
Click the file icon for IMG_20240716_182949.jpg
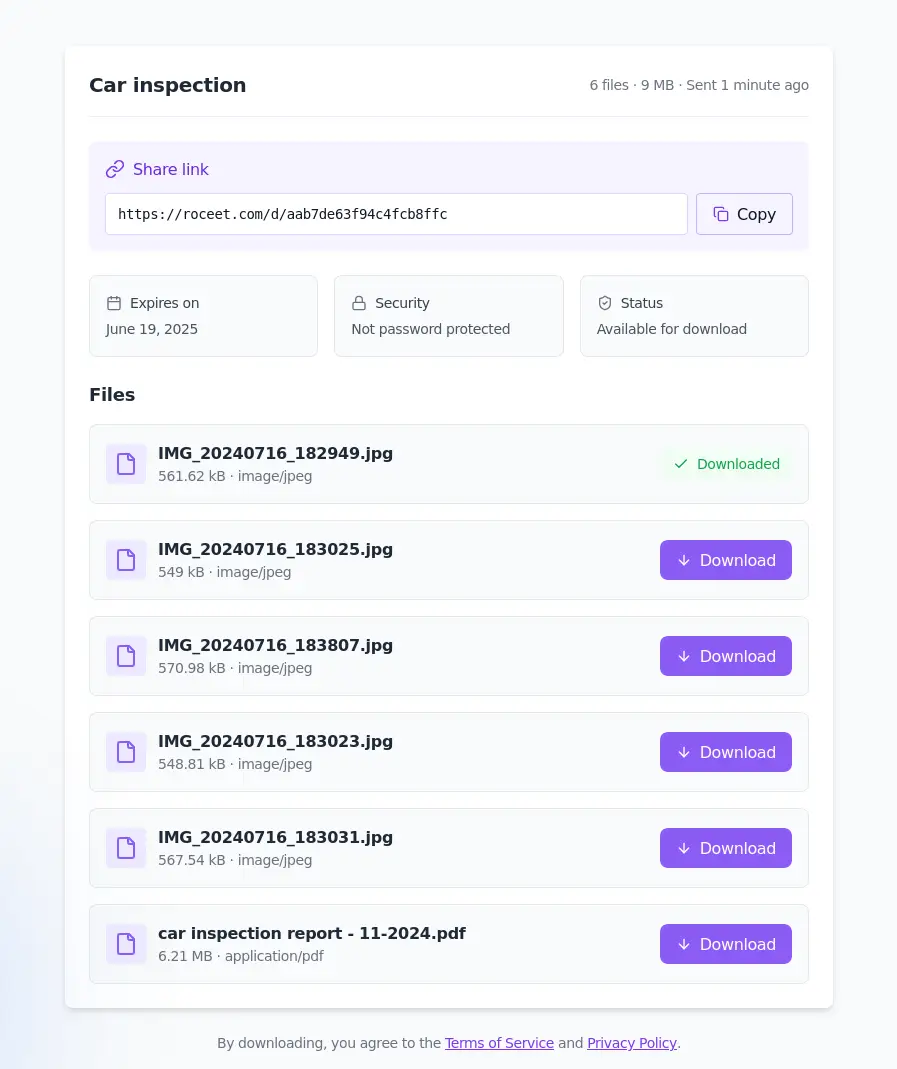coord(126,464)
